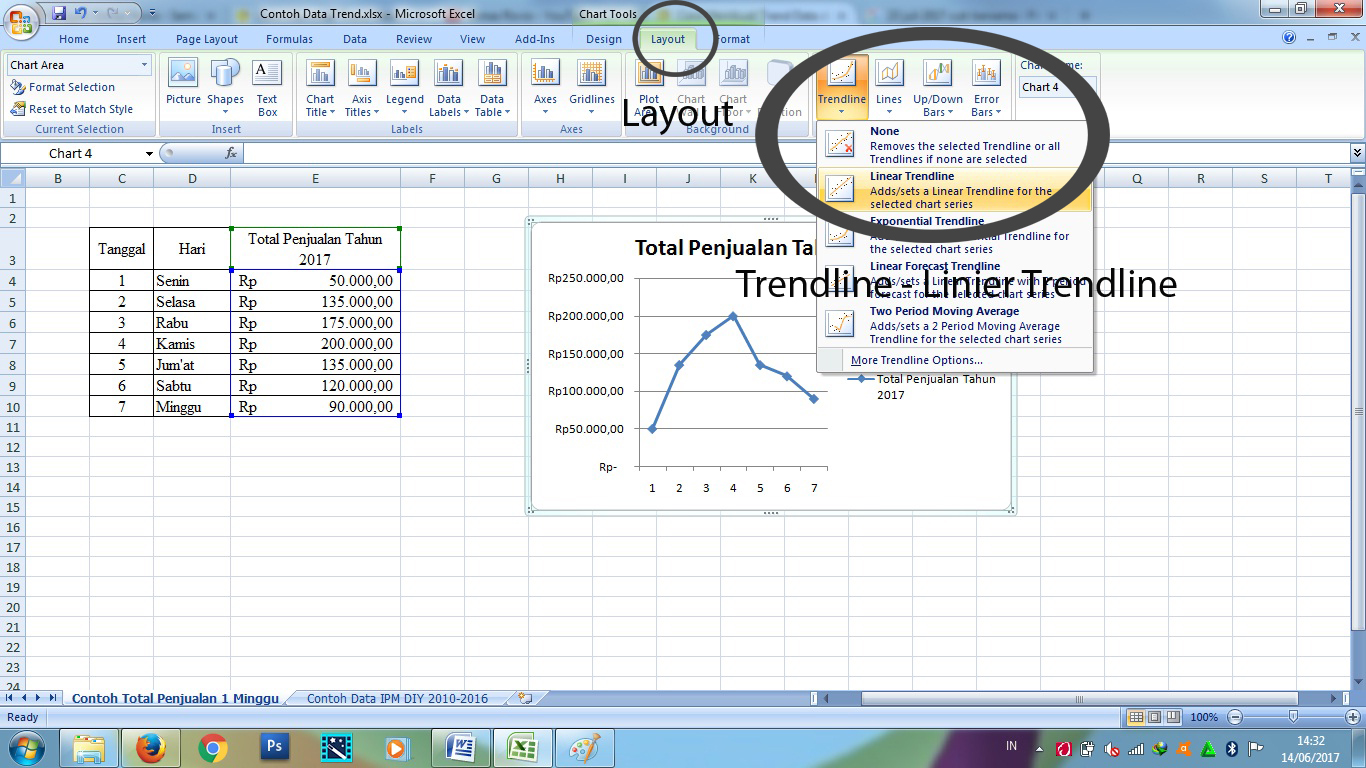Open Paint from the taskbar

584,748
